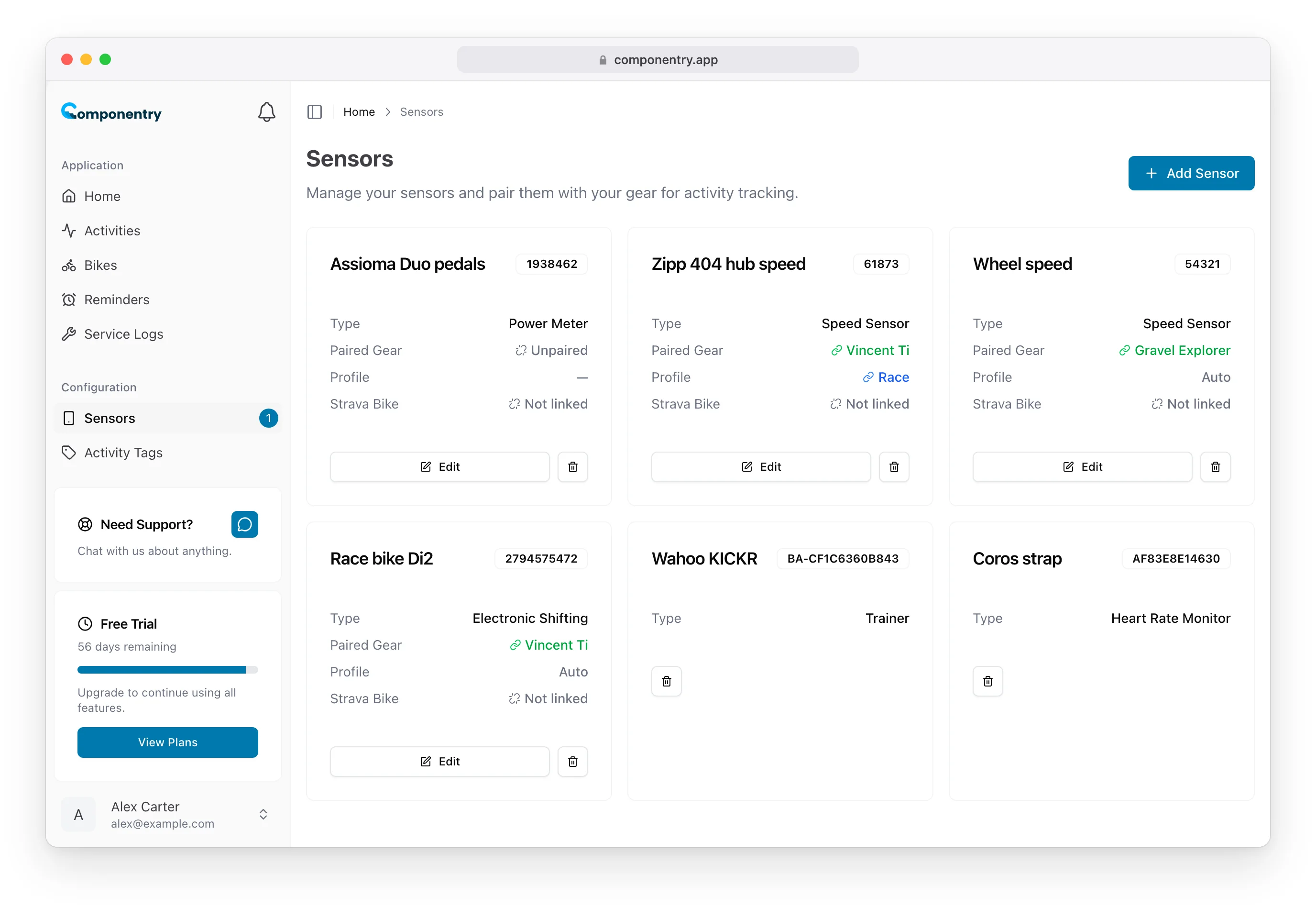Click the sensor ID BA-CF1C6360B843

click(x=843, y=559)
